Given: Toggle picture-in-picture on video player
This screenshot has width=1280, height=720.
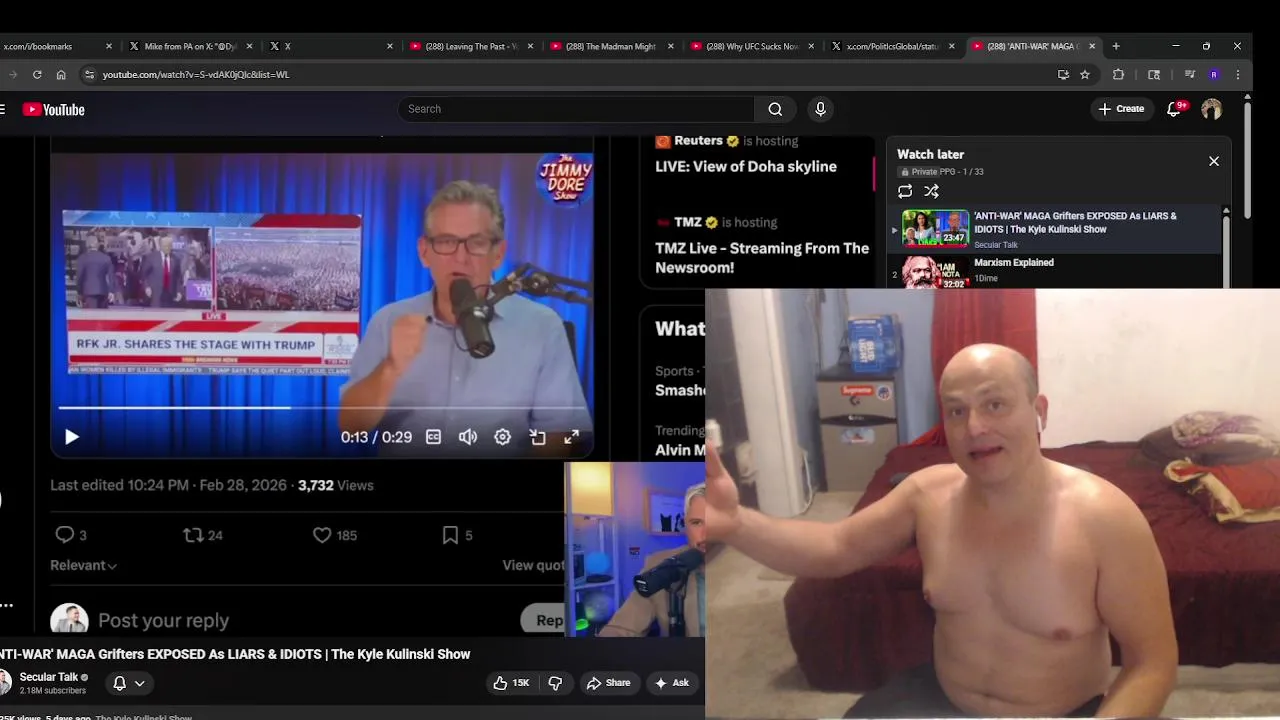Looking at the screenshot, I should point(537,437).
